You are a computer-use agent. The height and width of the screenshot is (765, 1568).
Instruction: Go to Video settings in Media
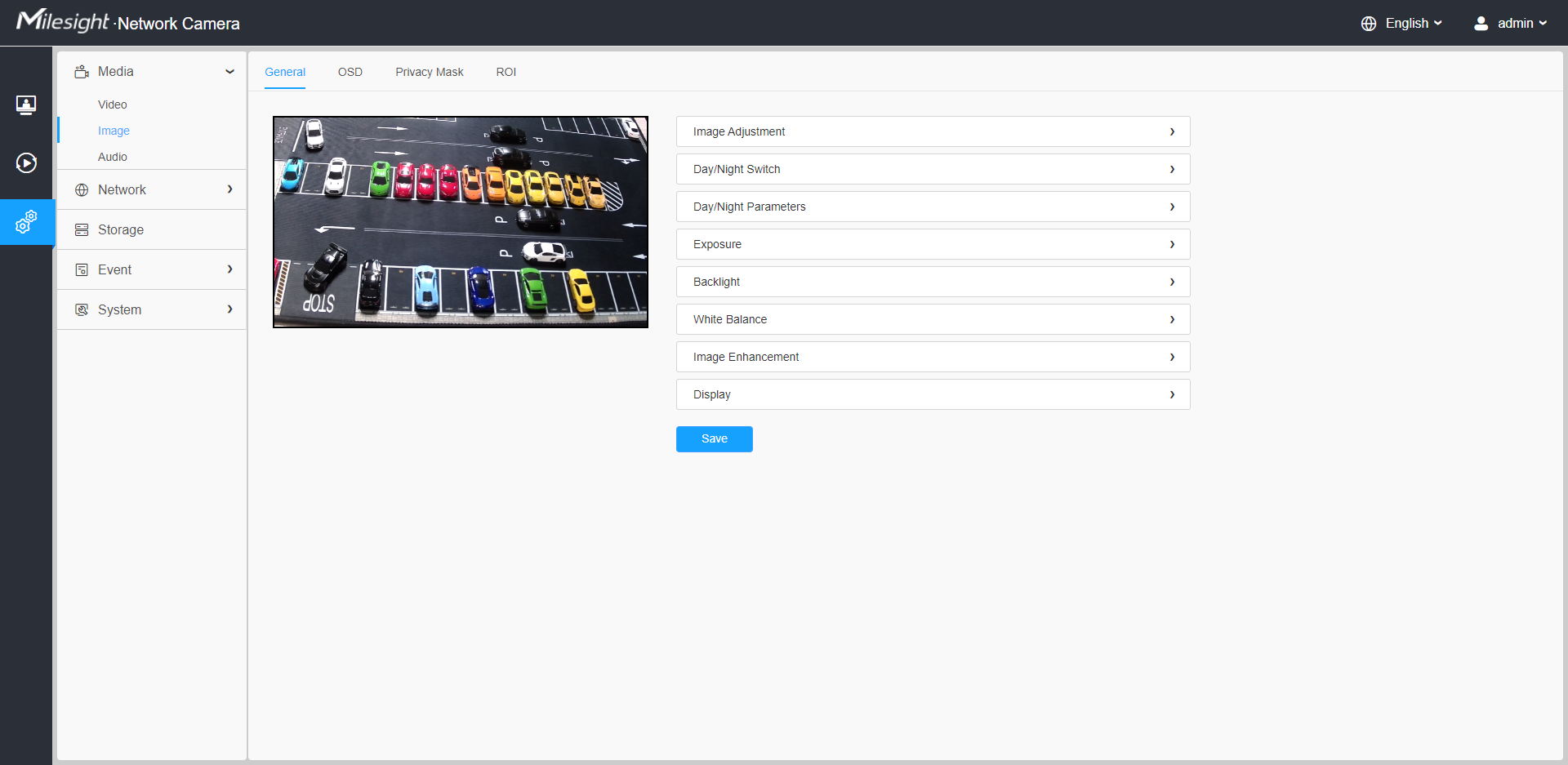pos(113,105)
